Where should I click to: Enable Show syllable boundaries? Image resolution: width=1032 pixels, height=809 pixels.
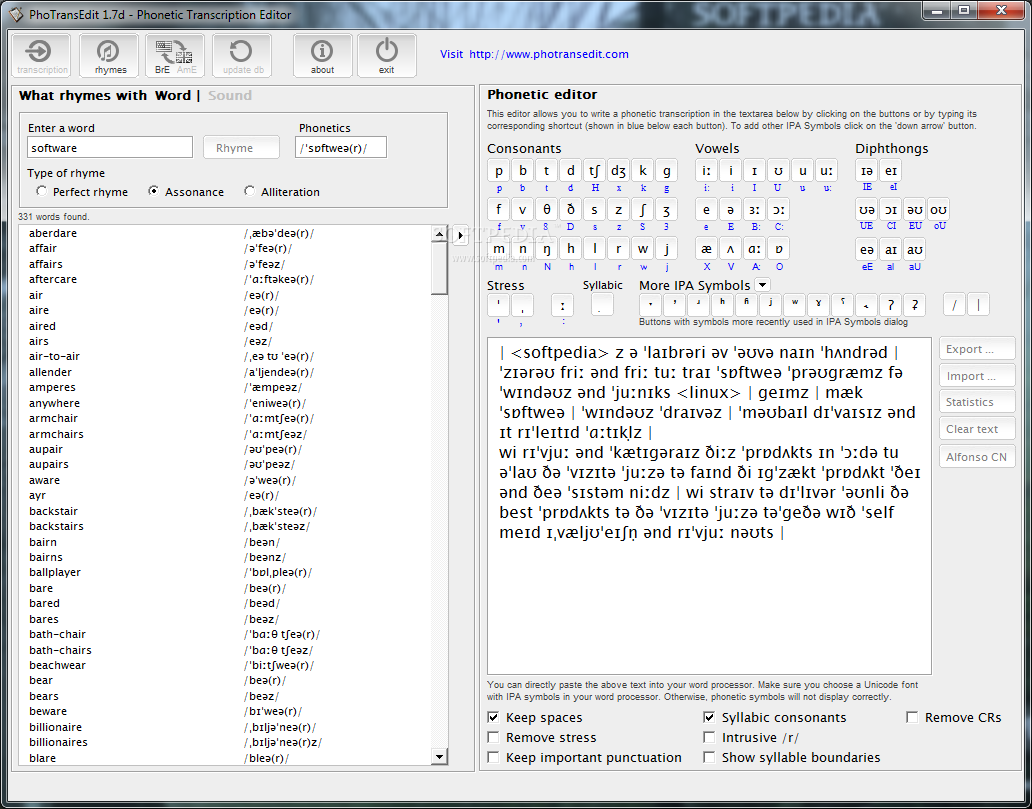pyautogui.click(x=792, y=758)
